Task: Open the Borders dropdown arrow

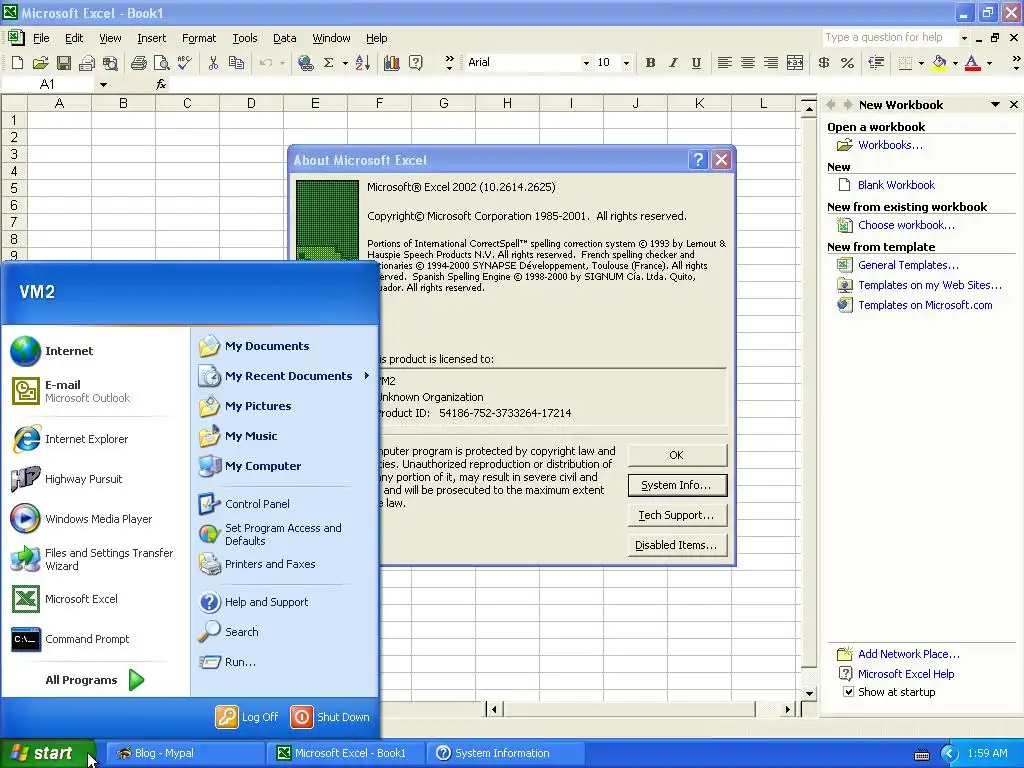Action: (x=921, y=63)
